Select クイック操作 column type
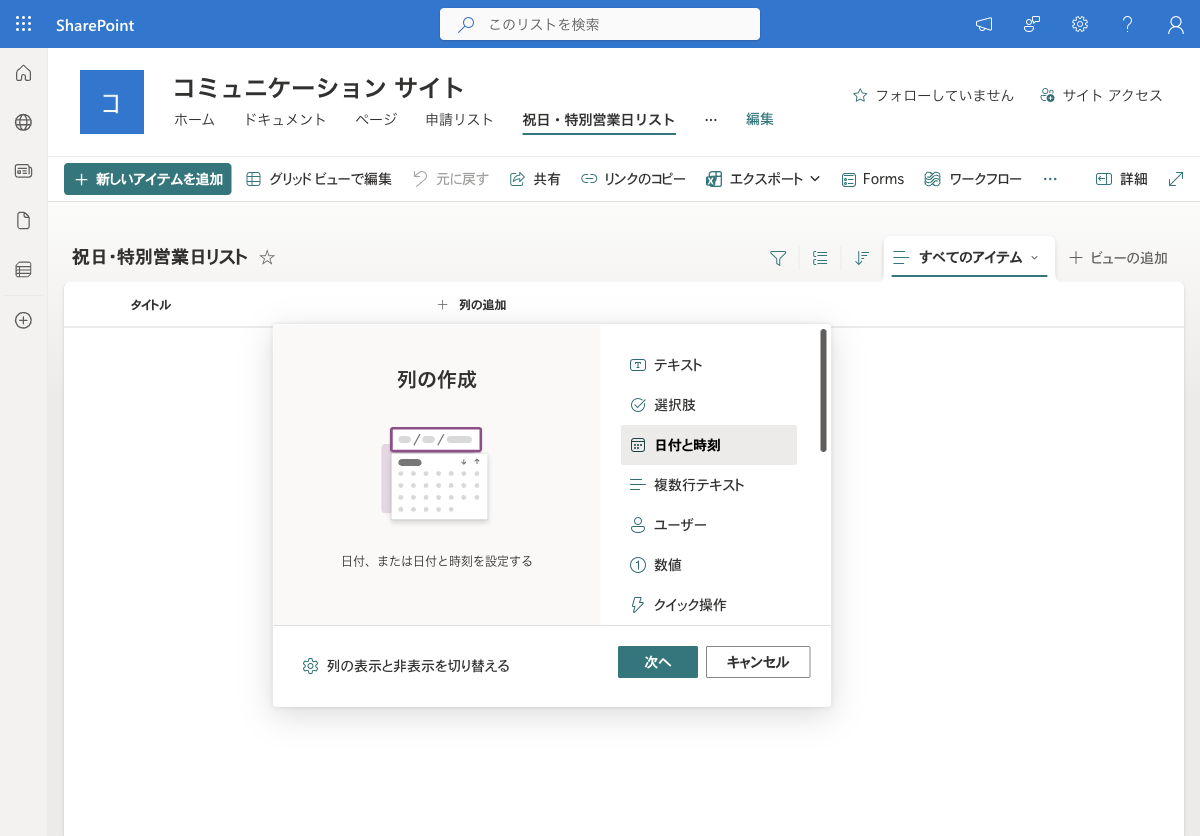Image resolution: width=1200 pixels, height=836 pixels. (709, 605)
